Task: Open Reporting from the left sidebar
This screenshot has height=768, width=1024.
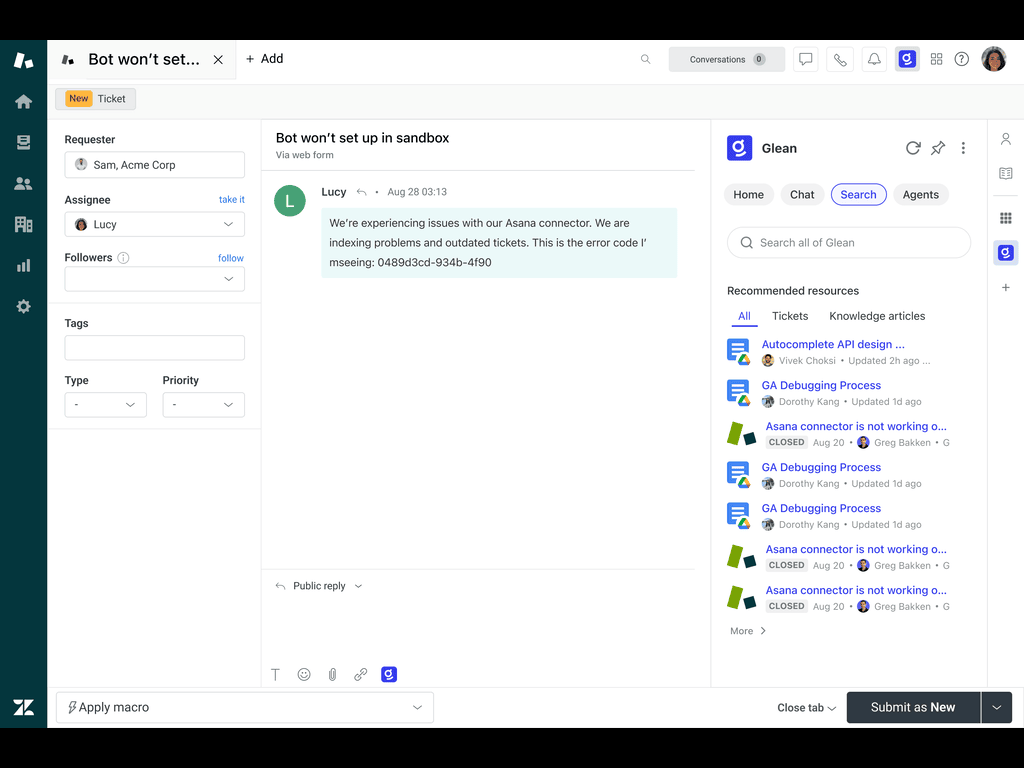Action: coord(23,266)
